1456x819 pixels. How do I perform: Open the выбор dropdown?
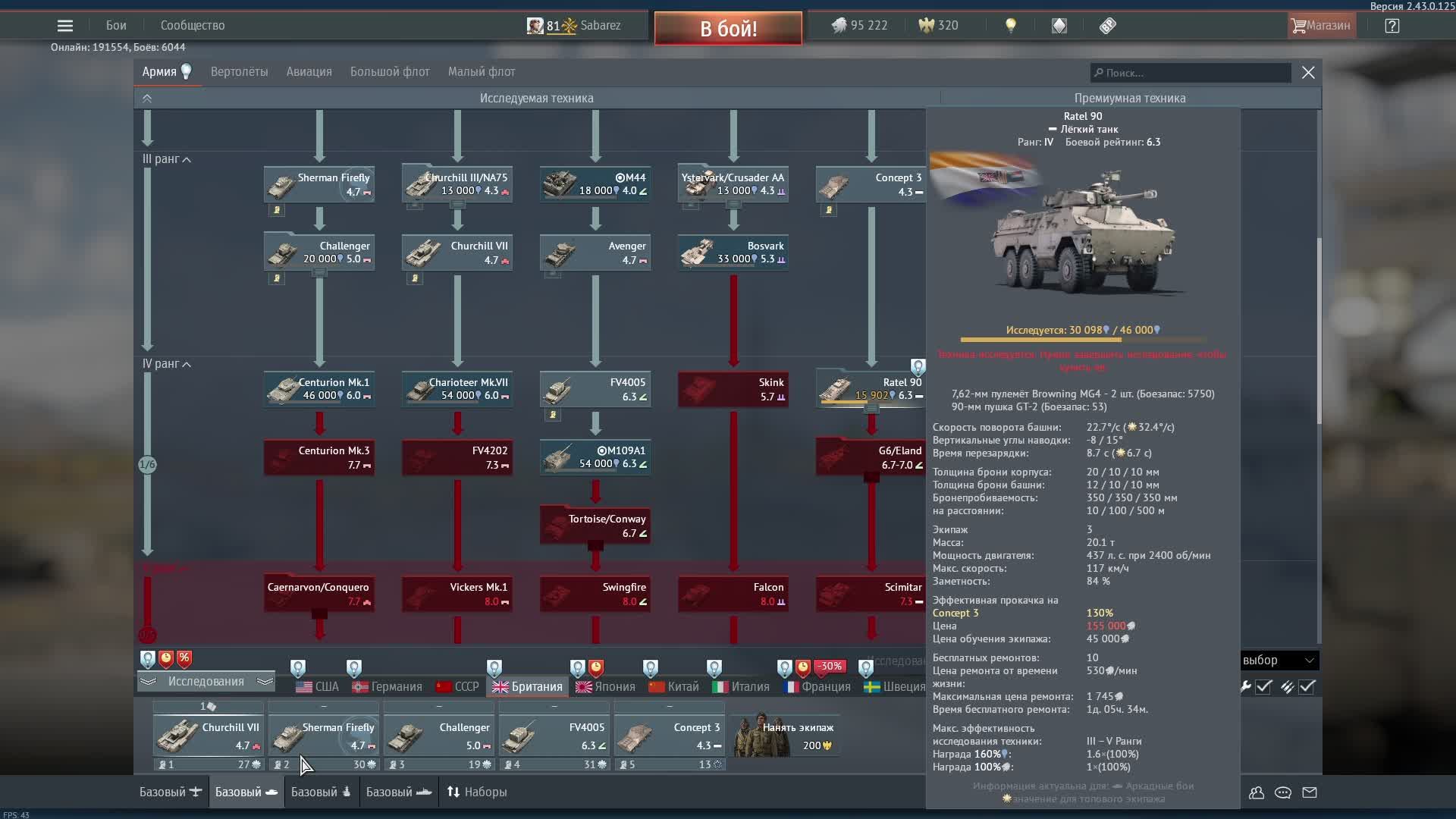pyautogui.click(x=1279, y=661)
